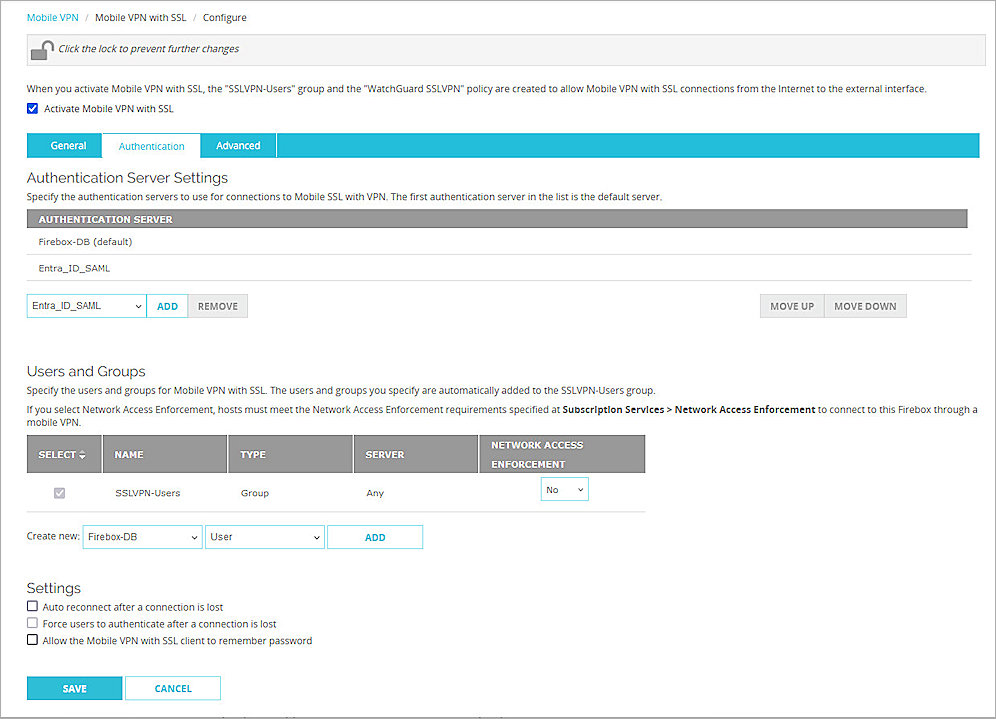
Task: Switch to the Advanced tab
Action: [x=237, y=145]
